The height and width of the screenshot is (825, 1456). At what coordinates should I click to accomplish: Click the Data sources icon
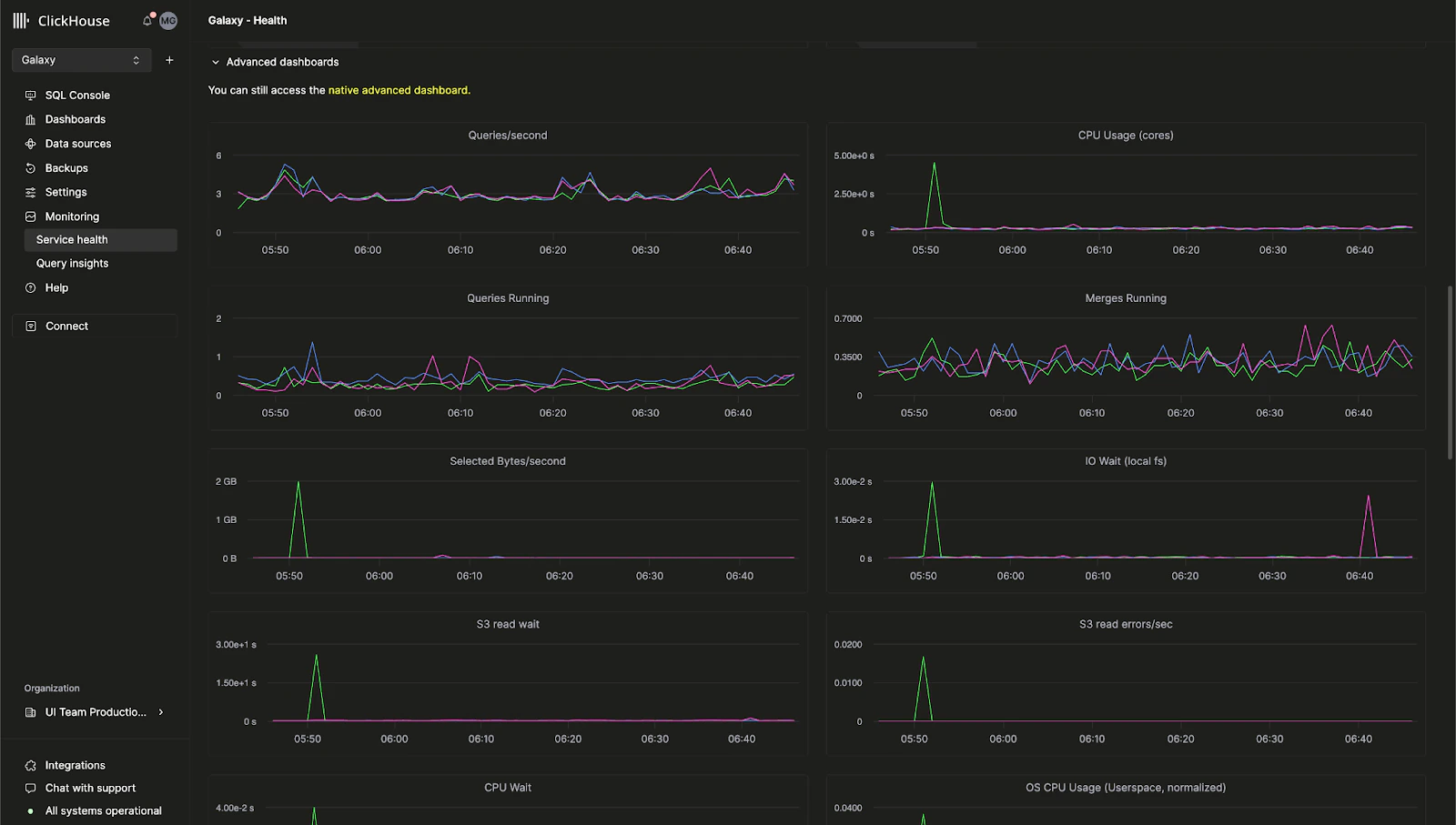(31, 144)
